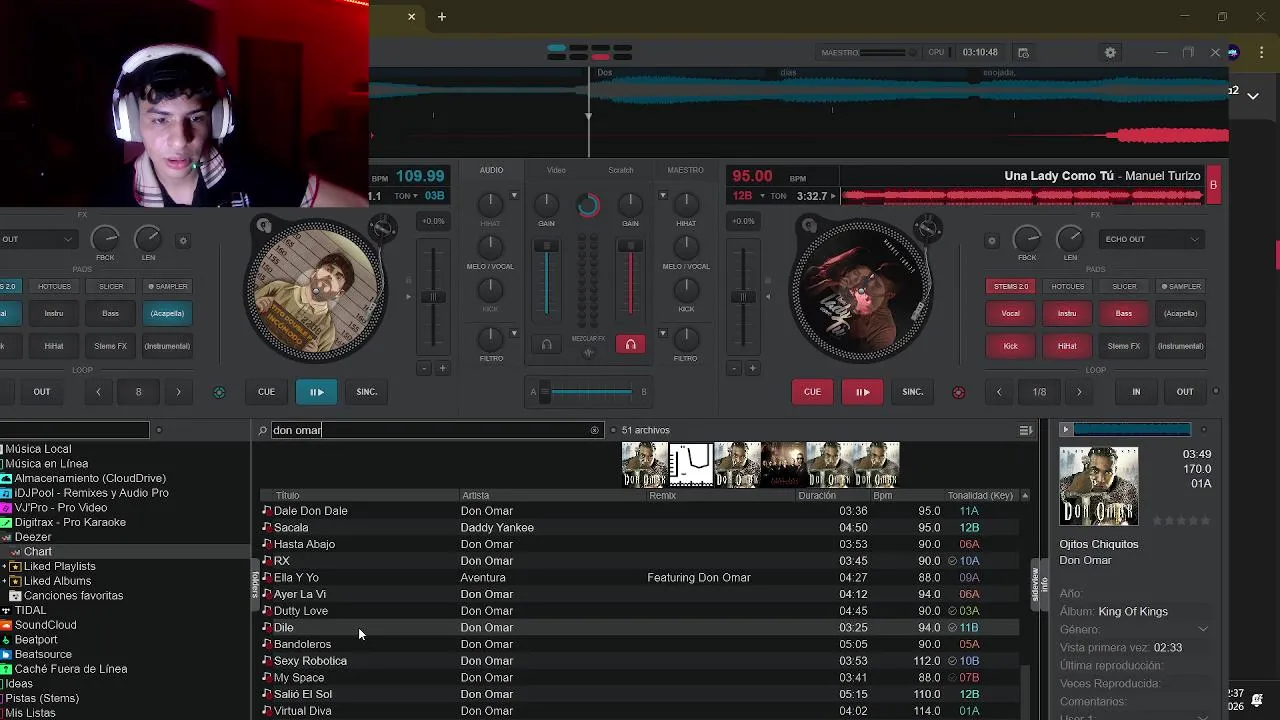Viewport: 1280px width, 720px height.
Task: Increase right deck pitch with plus button
Action: pyautogui.click(x=752, y=368)
